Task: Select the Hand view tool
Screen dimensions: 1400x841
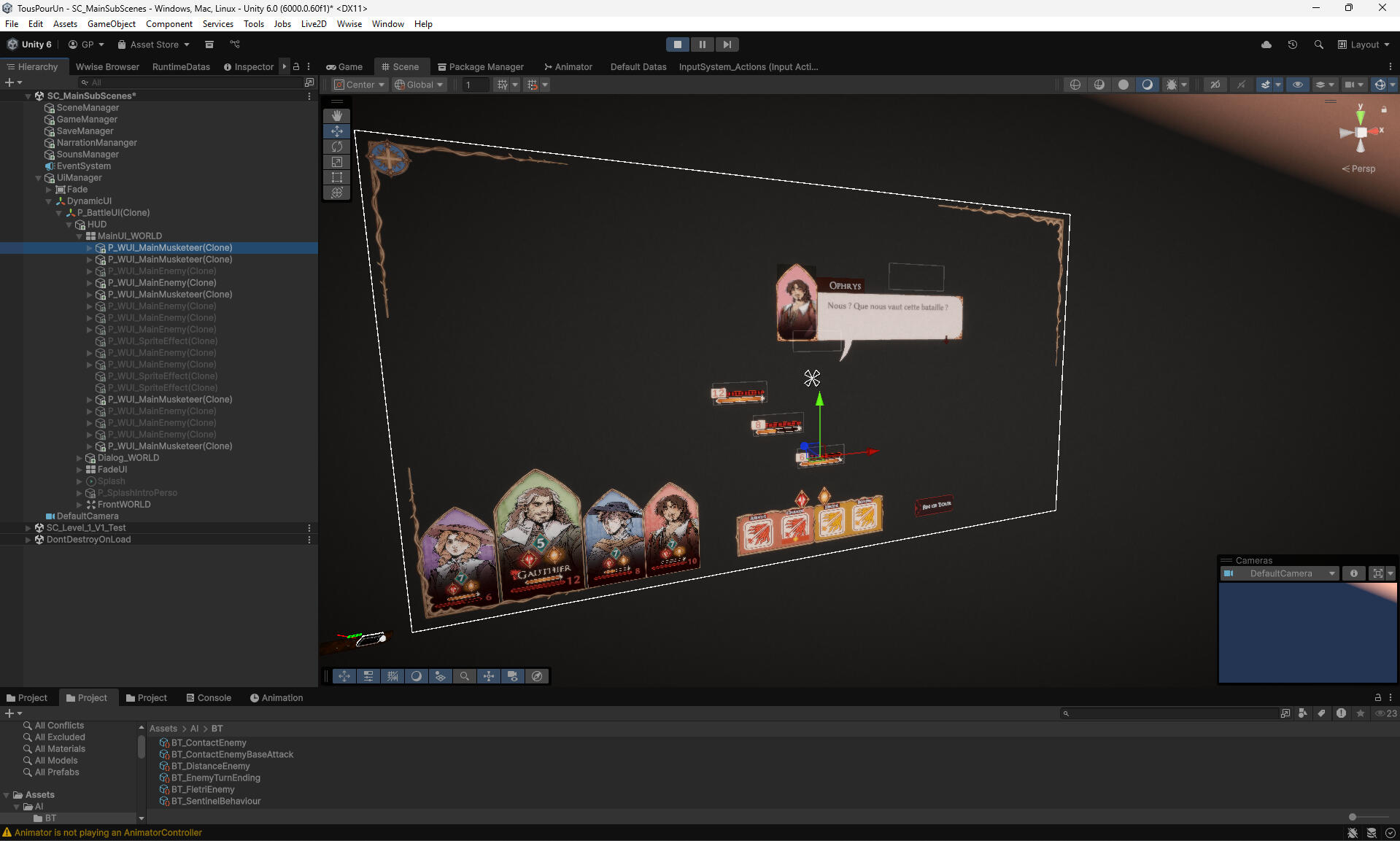Action: coord(336,116)
